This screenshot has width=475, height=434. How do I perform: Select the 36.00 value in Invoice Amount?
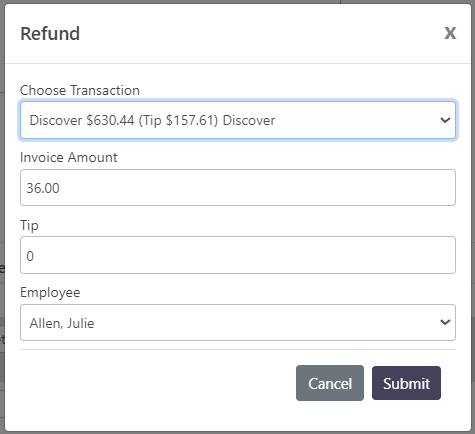point(43,188)
